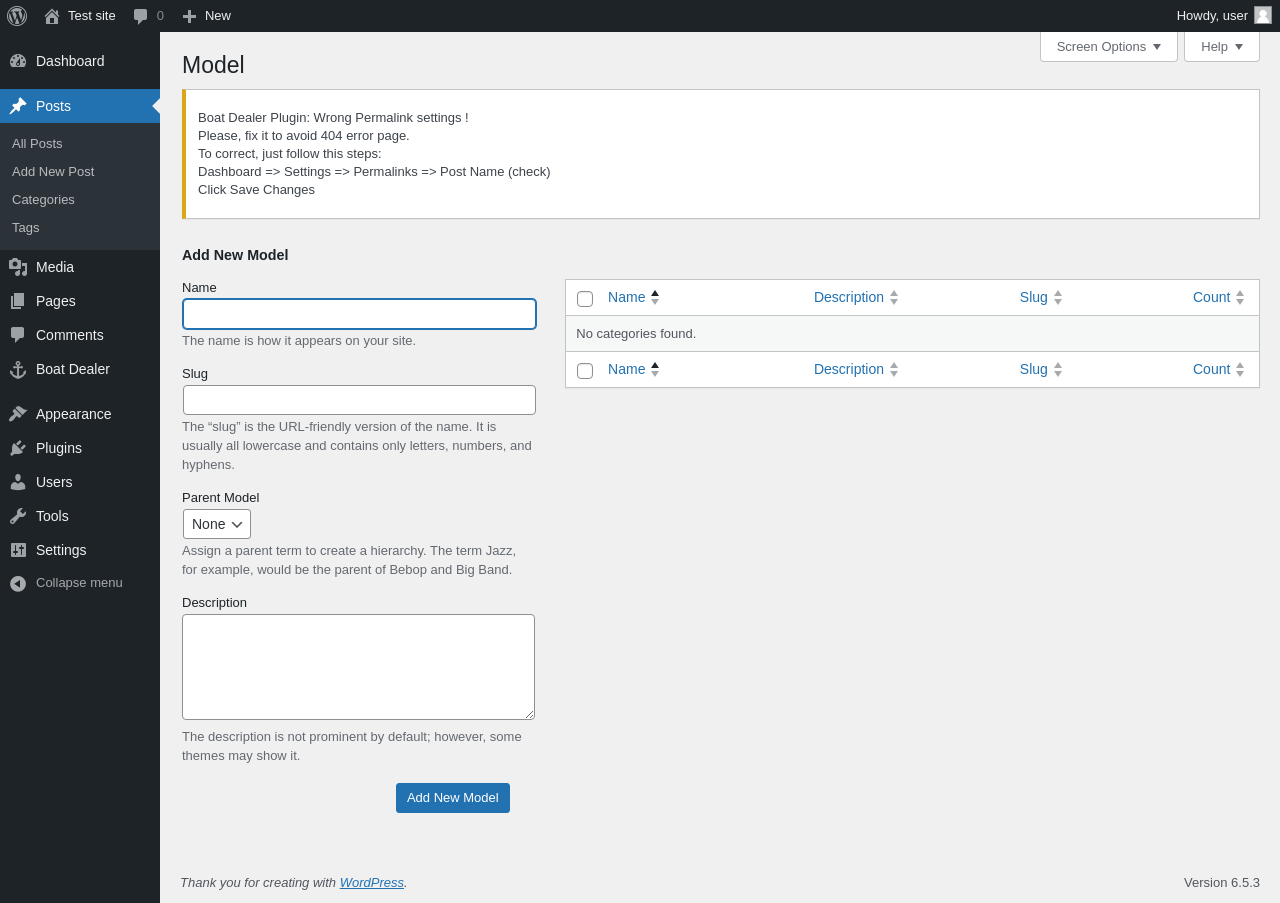Image resolution: width=1280 pixels, height=903 pixels.
Task: Tick the select-all checkbox in table footer
Action: [585, 371]
